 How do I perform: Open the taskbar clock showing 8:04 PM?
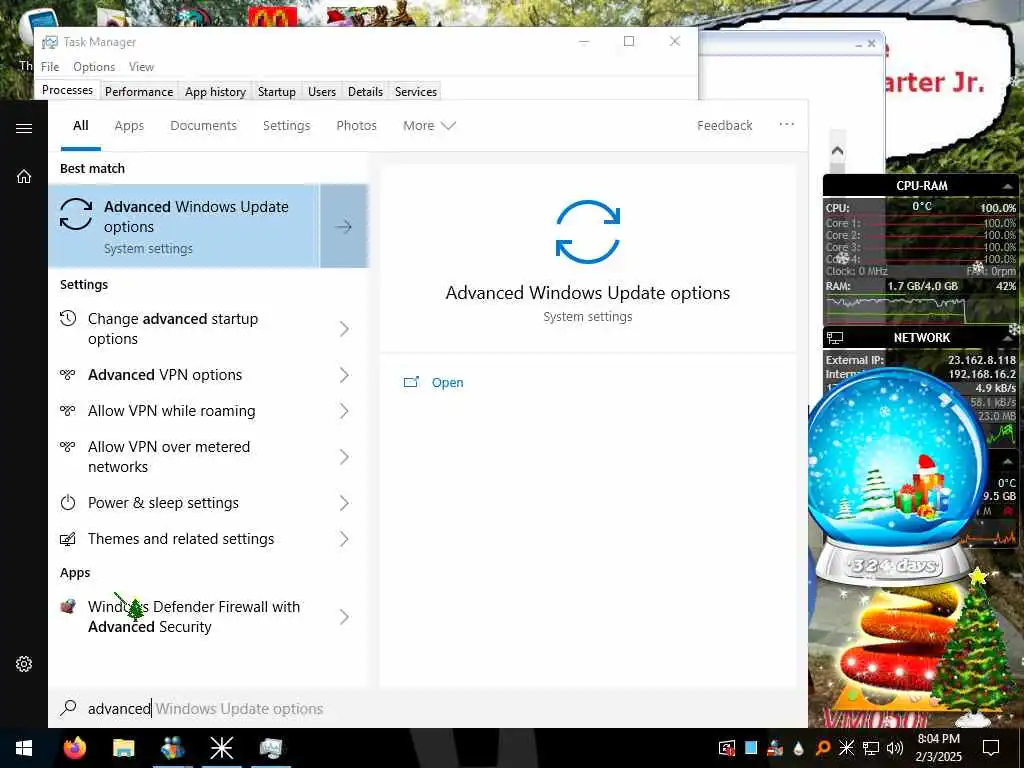pos(938,748)
